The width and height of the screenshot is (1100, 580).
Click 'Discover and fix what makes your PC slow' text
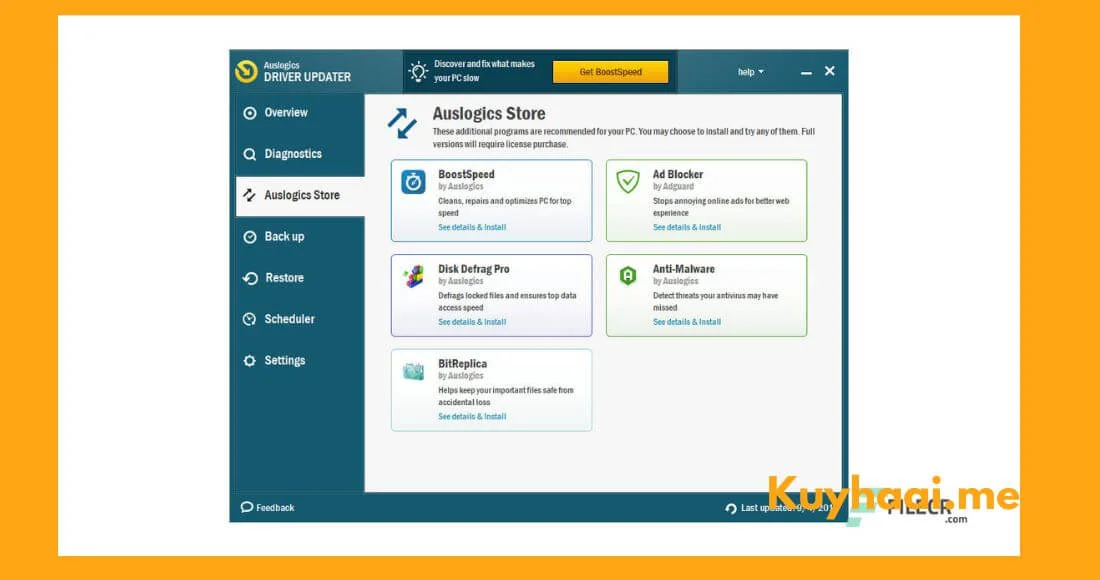pos(484,71)
